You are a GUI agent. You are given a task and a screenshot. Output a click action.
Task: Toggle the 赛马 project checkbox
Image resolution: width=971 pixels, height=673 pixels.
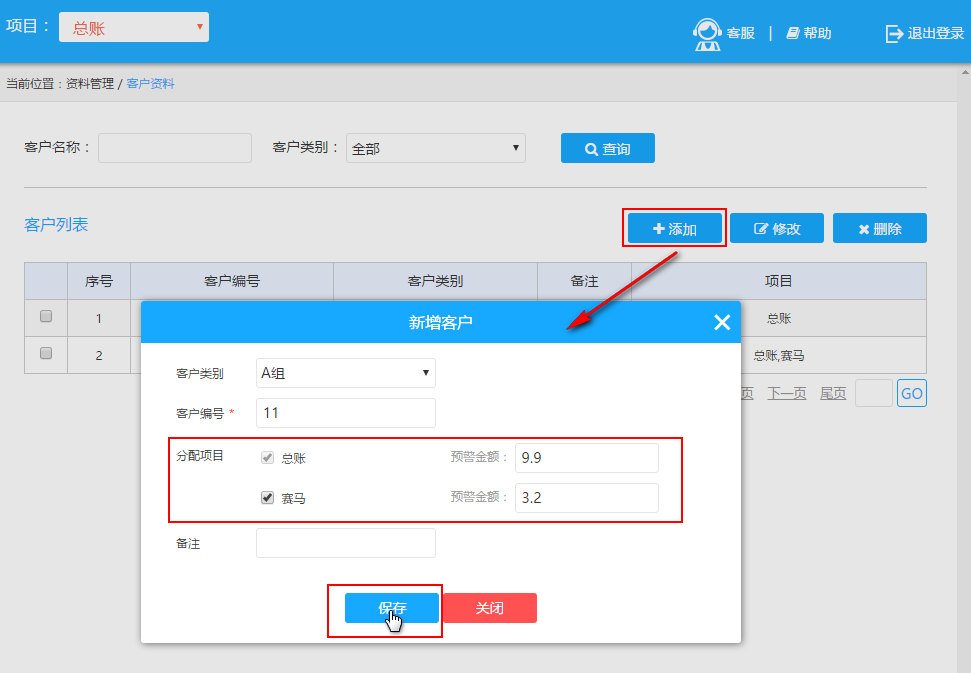pyautogui.click(x=268, y=497)
